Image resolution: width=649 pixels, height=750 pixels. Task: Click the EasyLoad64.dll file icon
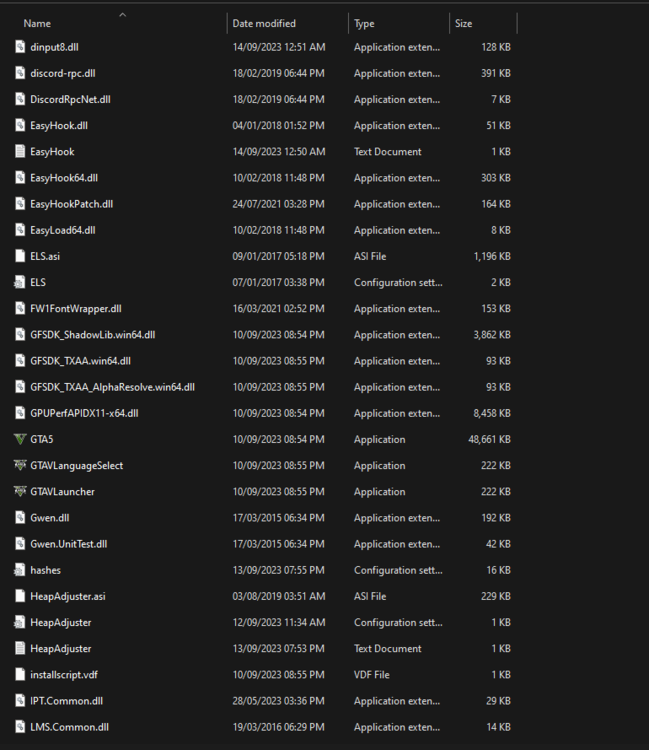click(20, 230)
